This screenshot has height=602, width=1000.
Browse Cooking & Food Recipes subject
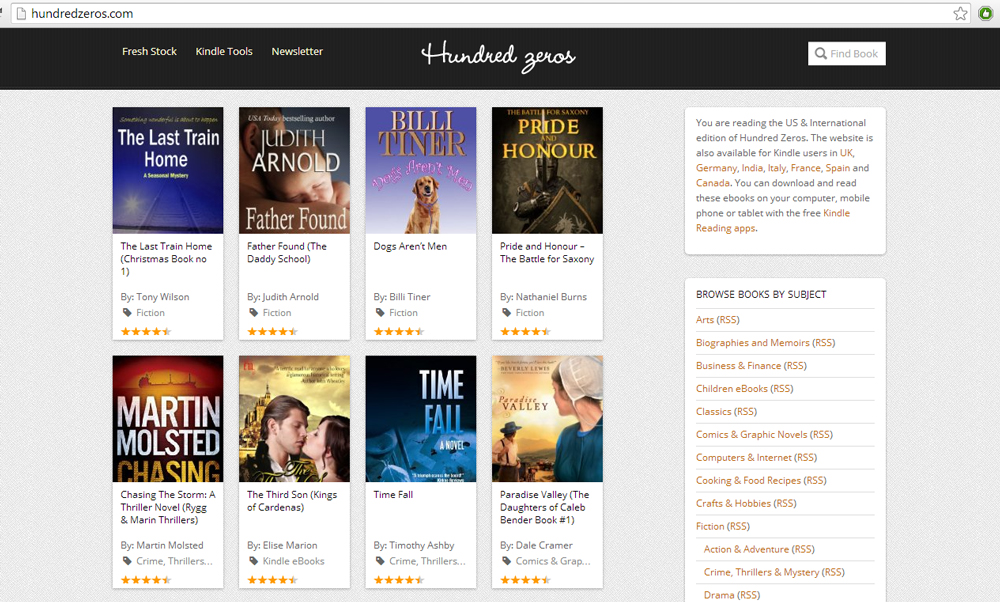[748, 480]
